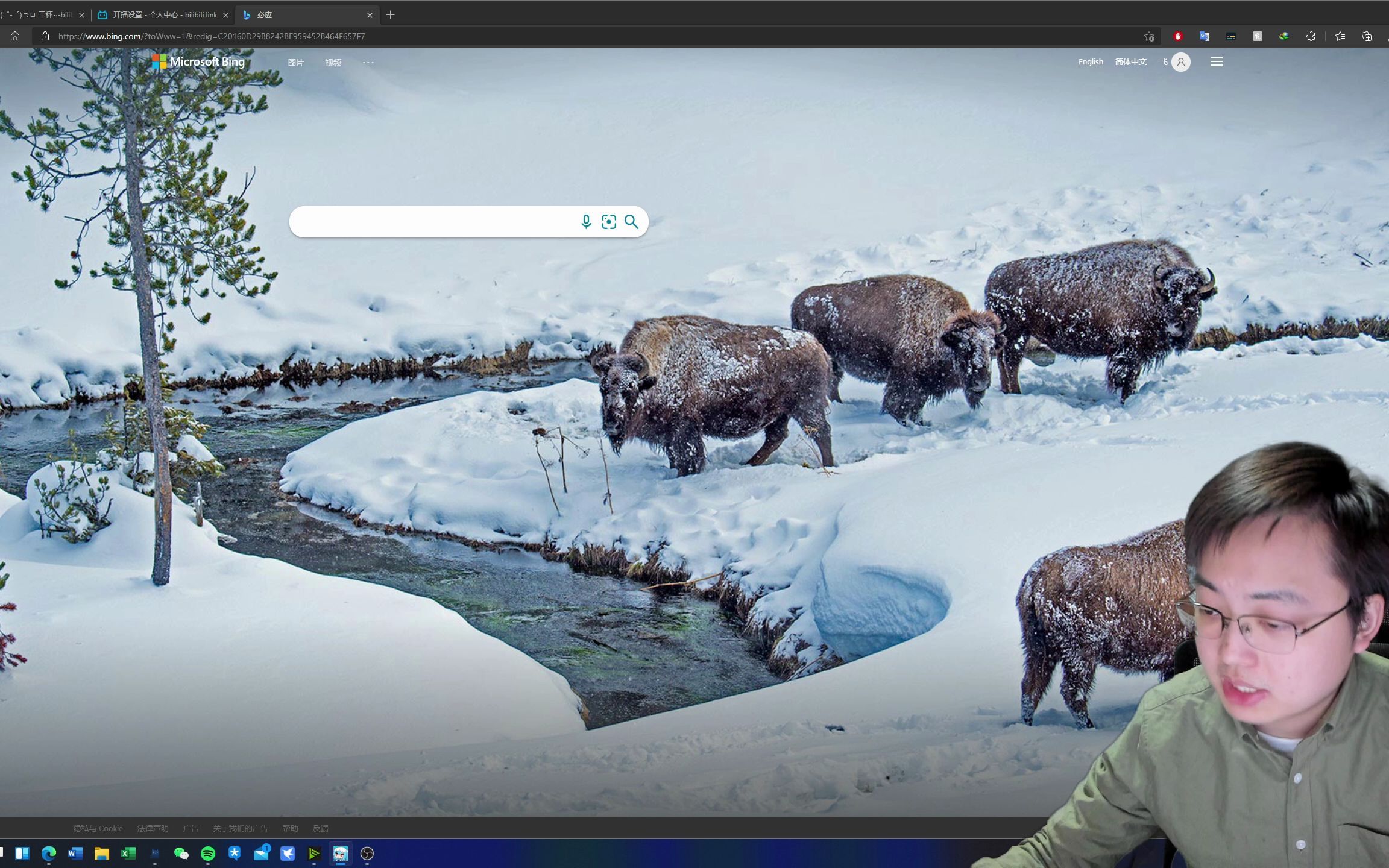
Task: Open site info via the lock icon
Action: pos(45,36)
